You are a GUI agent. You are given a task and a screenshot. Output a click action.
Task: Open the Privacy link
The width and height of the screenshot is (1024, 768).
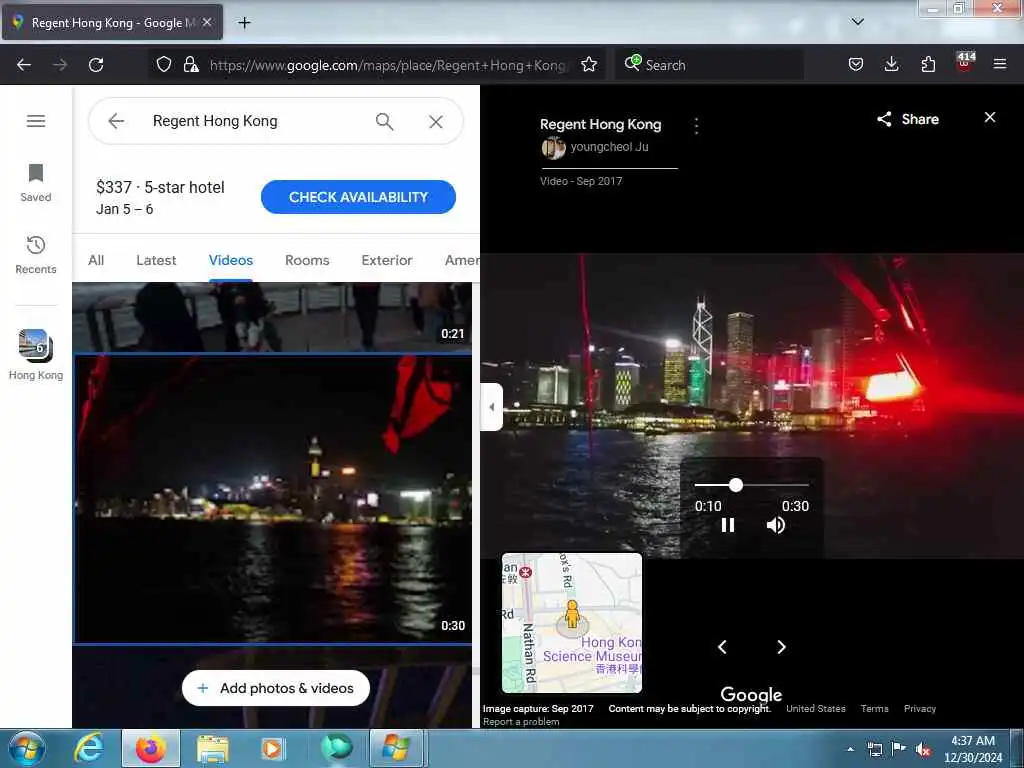click(920, 709)
